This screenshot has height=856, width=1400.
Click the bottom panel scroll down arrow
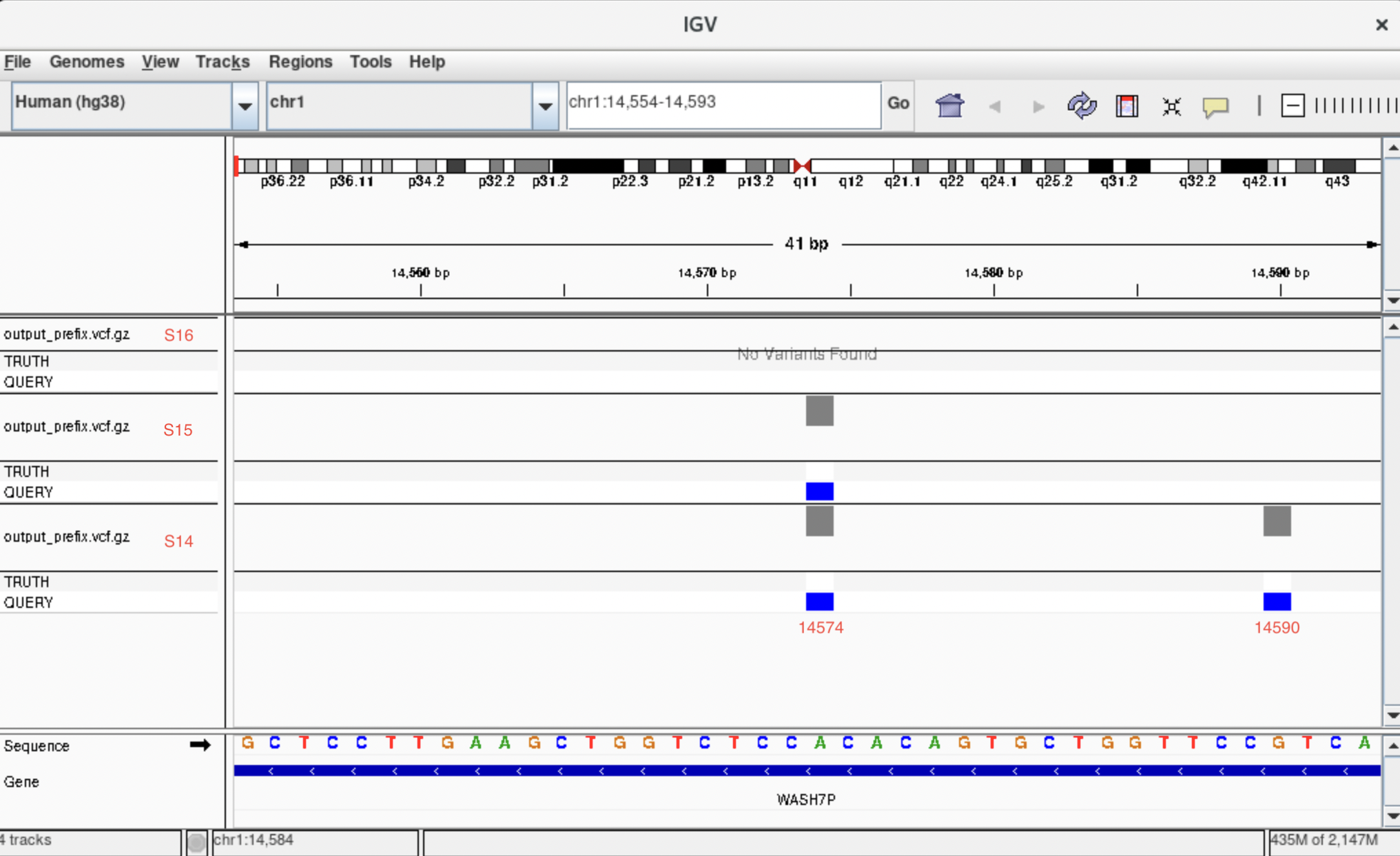[x=1392, y=816]
